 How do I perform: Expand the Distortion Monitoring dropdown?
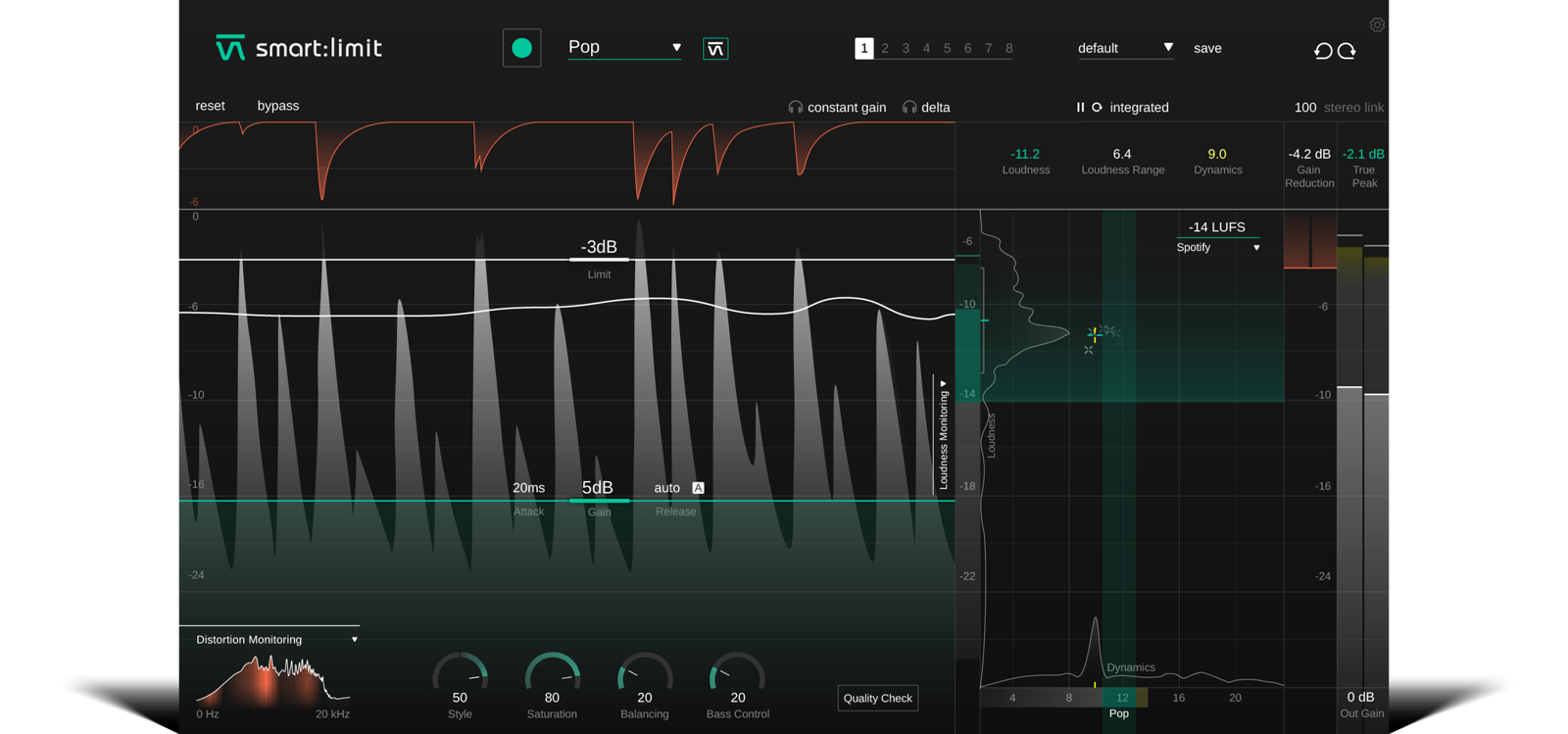[276, 640]
